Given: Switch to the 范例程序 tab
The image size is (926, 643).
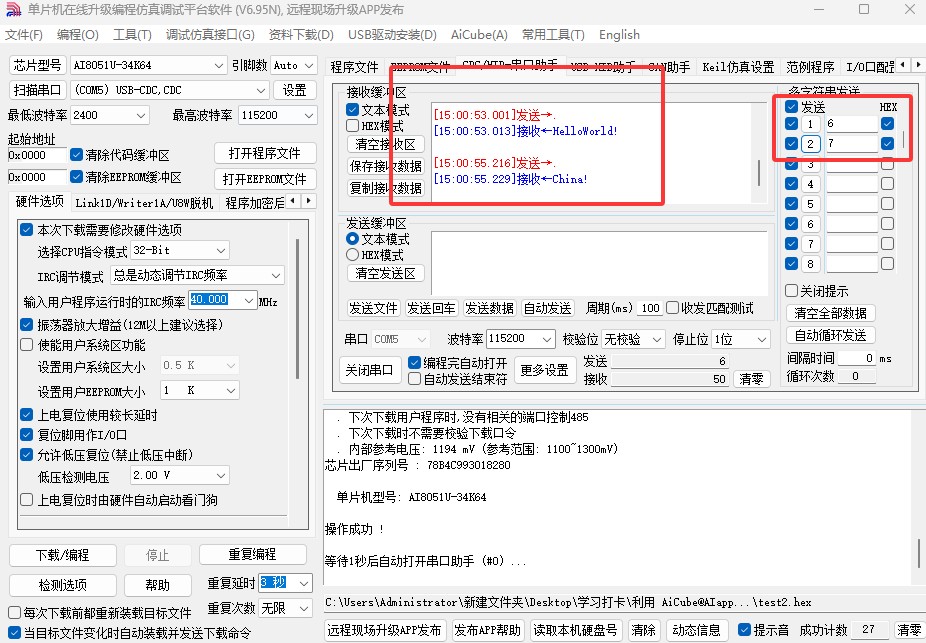Looking at the screenshot, I should click(x=810, y=67).
